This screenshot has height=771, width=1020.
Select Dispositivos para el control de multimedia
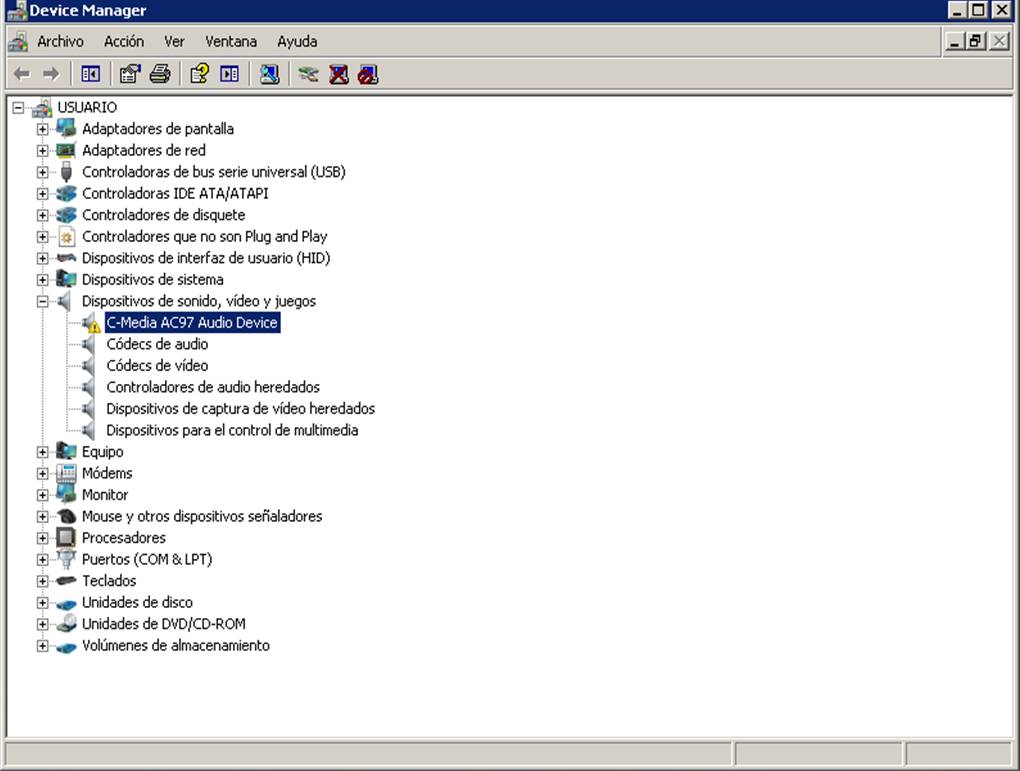232,430
